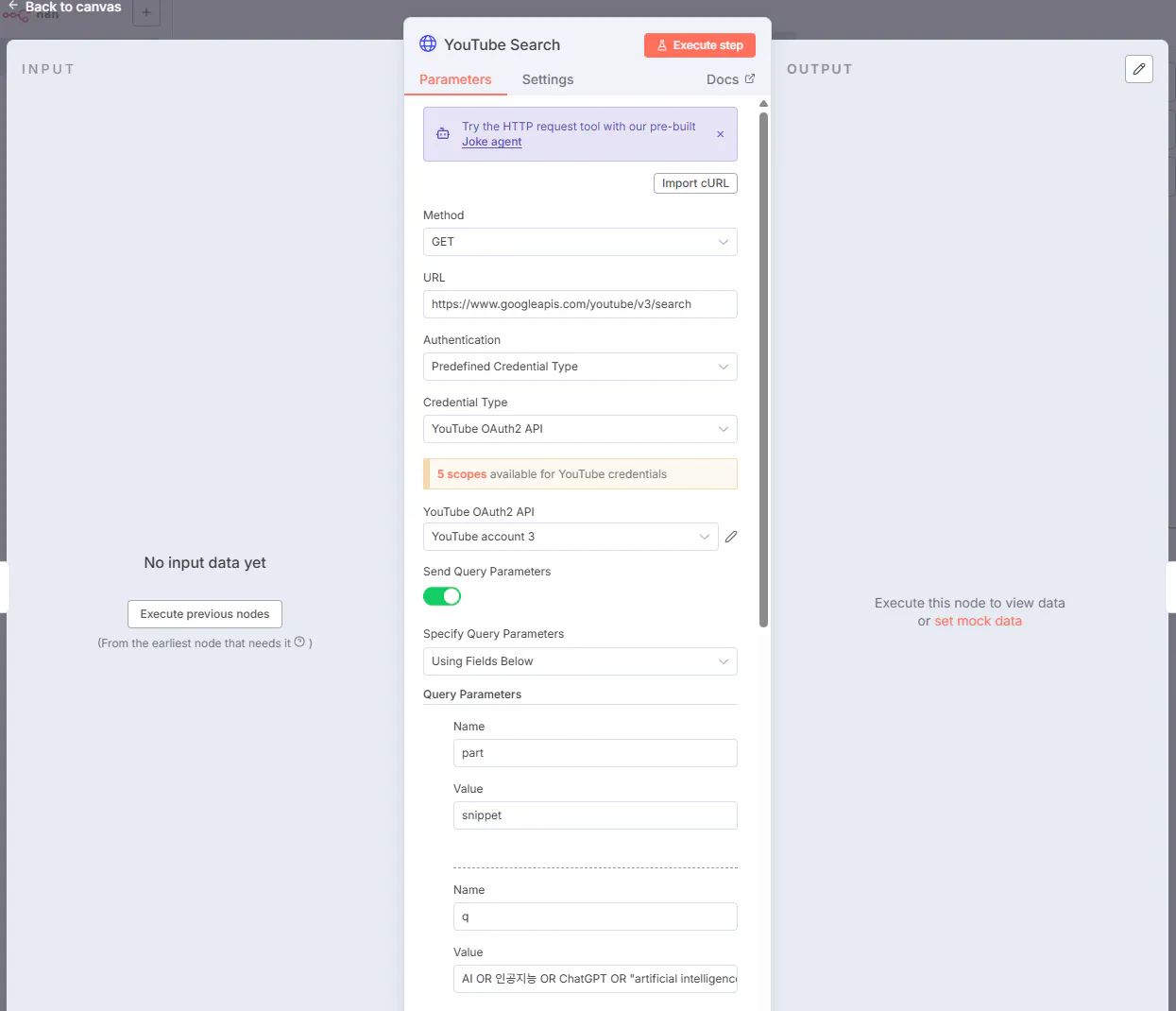Open the Method dropdown showing GET
Viewport: 1176px width, 1011px height.
[580, 242]
